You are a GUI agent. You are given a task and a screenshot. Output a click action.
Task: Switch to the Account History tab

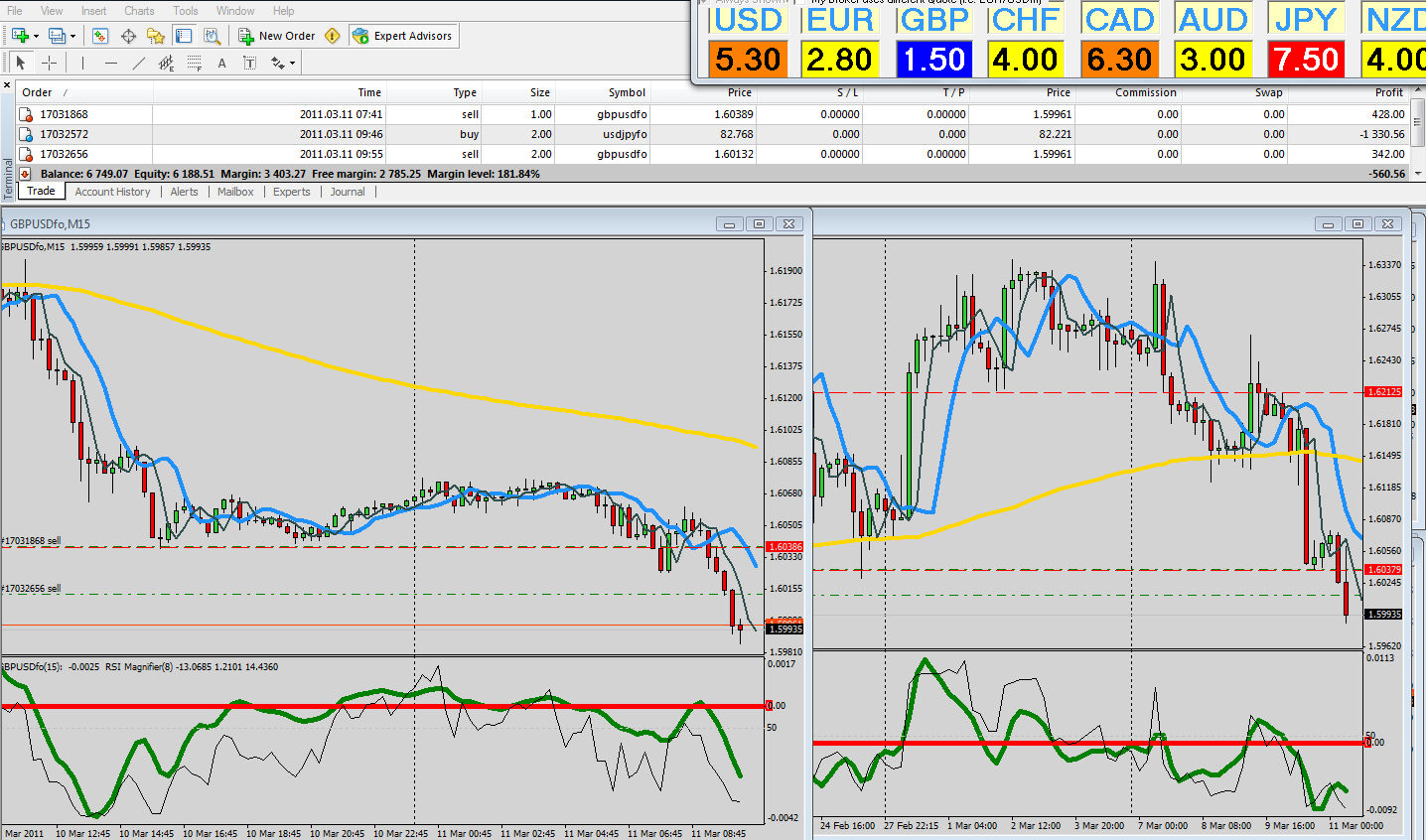coord(112,192)
